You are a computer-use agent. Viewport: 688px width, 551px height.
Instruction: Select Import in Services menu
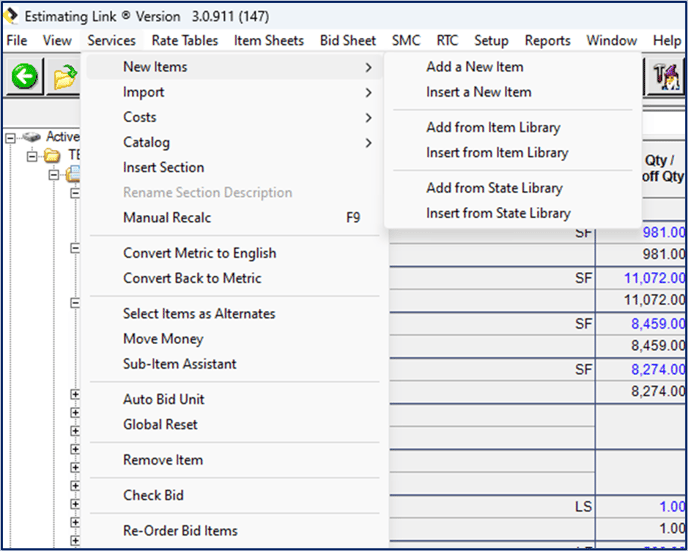(234, 92)
